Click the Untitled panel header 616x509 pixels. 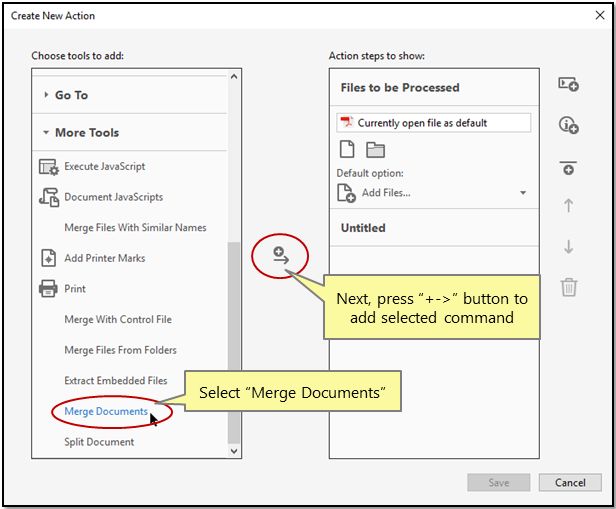434,228
